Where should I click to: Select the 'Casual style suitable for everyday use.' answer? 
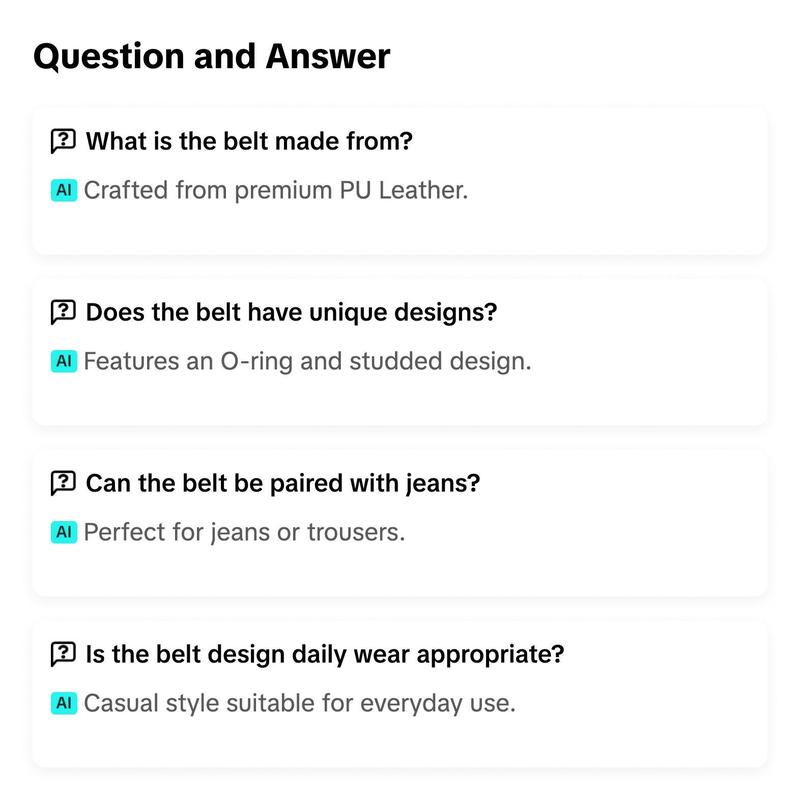tap(299, 704)
